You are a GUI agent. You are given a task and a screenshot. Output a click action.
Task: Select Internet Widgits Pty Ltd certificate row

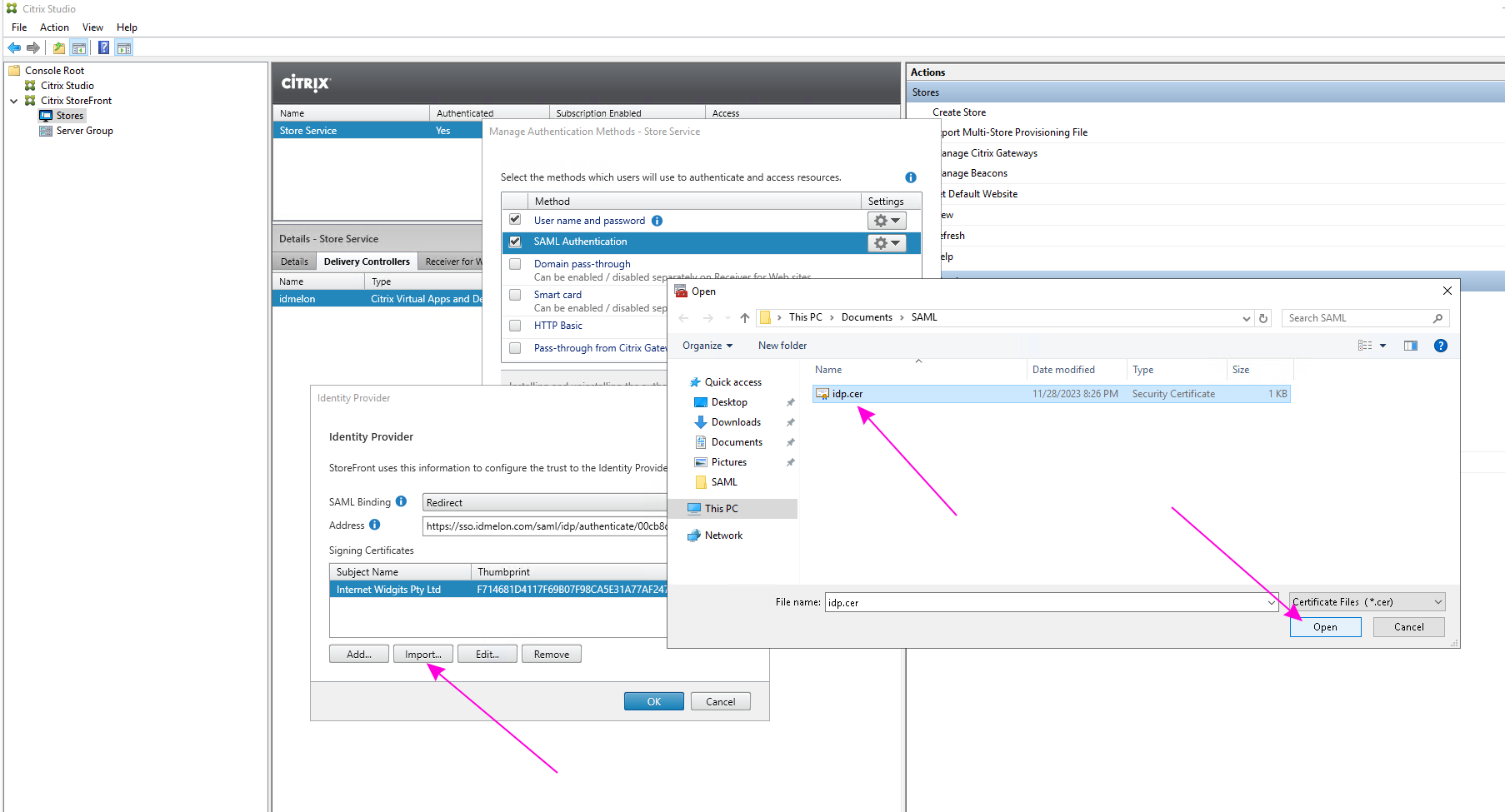[x=498, y=590]
